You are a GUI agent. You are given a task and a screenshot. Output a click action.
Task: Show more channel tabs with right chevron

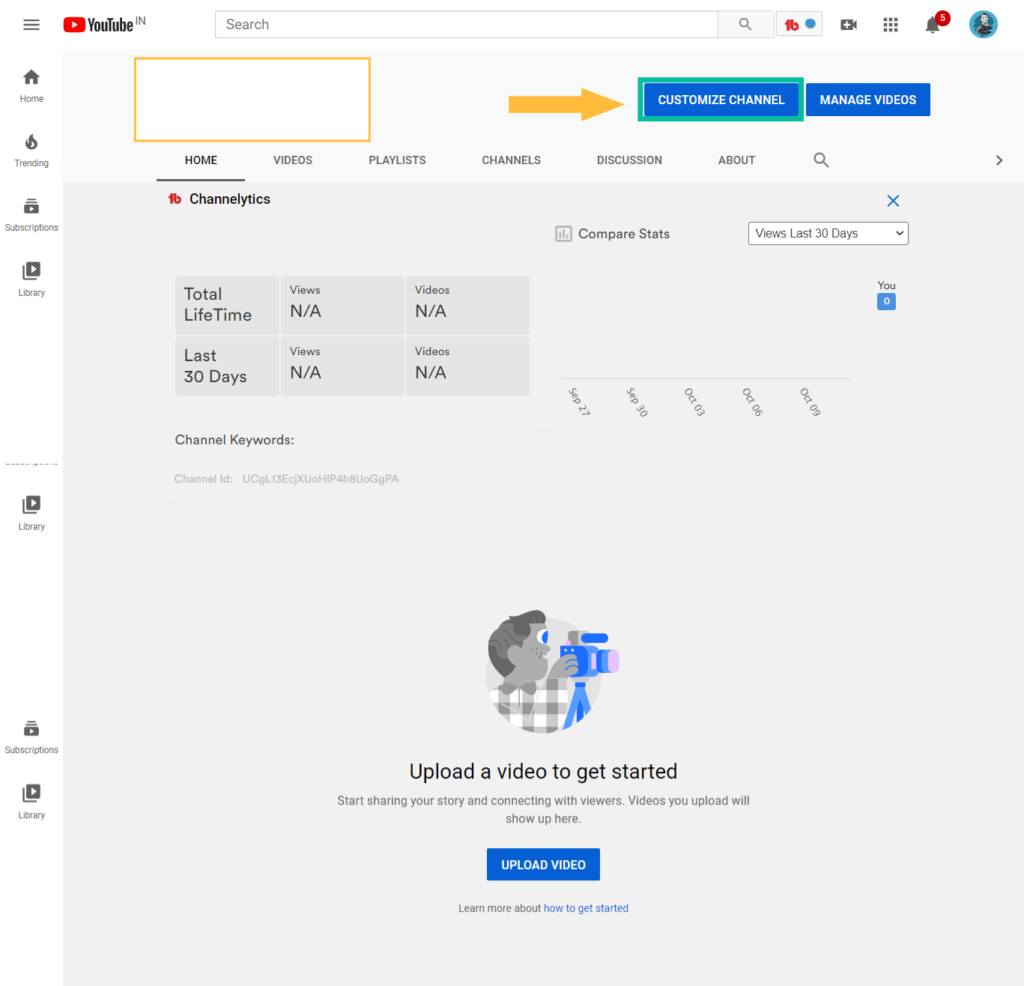click(999, 160)
